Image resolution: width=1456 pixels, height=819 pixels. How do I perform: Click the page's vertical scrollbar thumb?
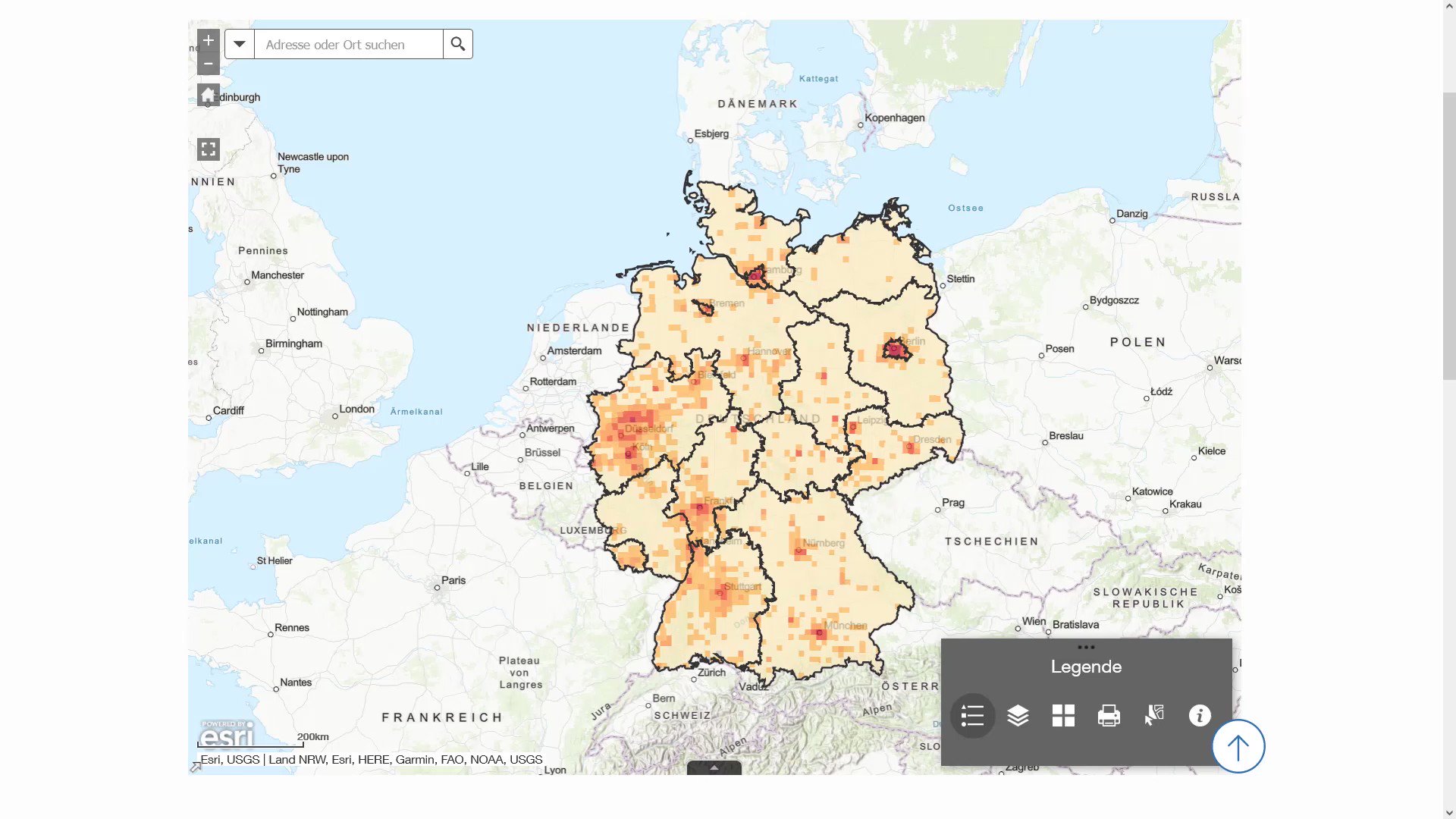pos(1449,235)
